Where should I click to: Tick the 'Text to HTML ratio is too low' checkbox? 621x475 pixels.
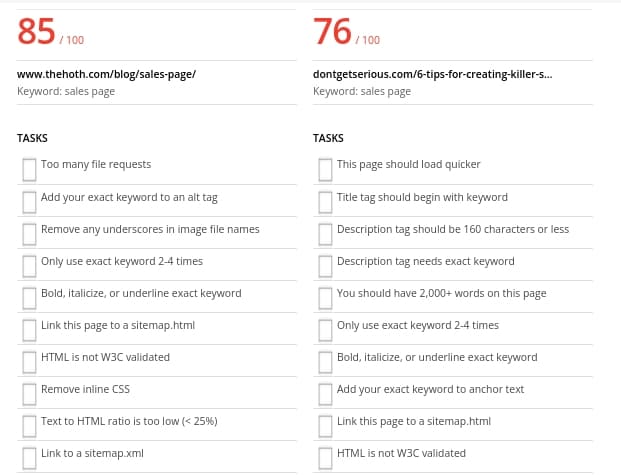(29, 426)
